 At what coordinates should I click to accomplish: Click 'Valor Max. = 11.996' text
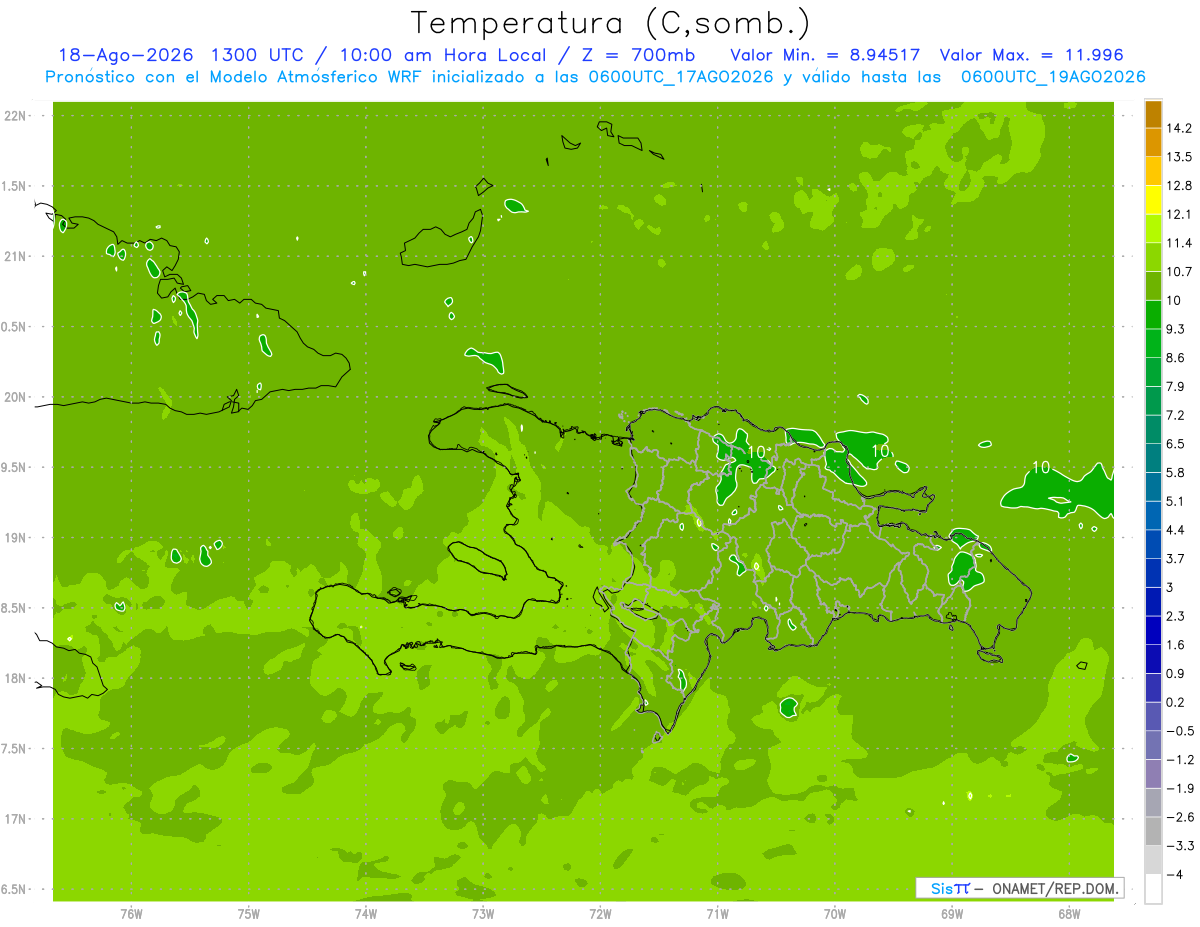[1032, 55]
